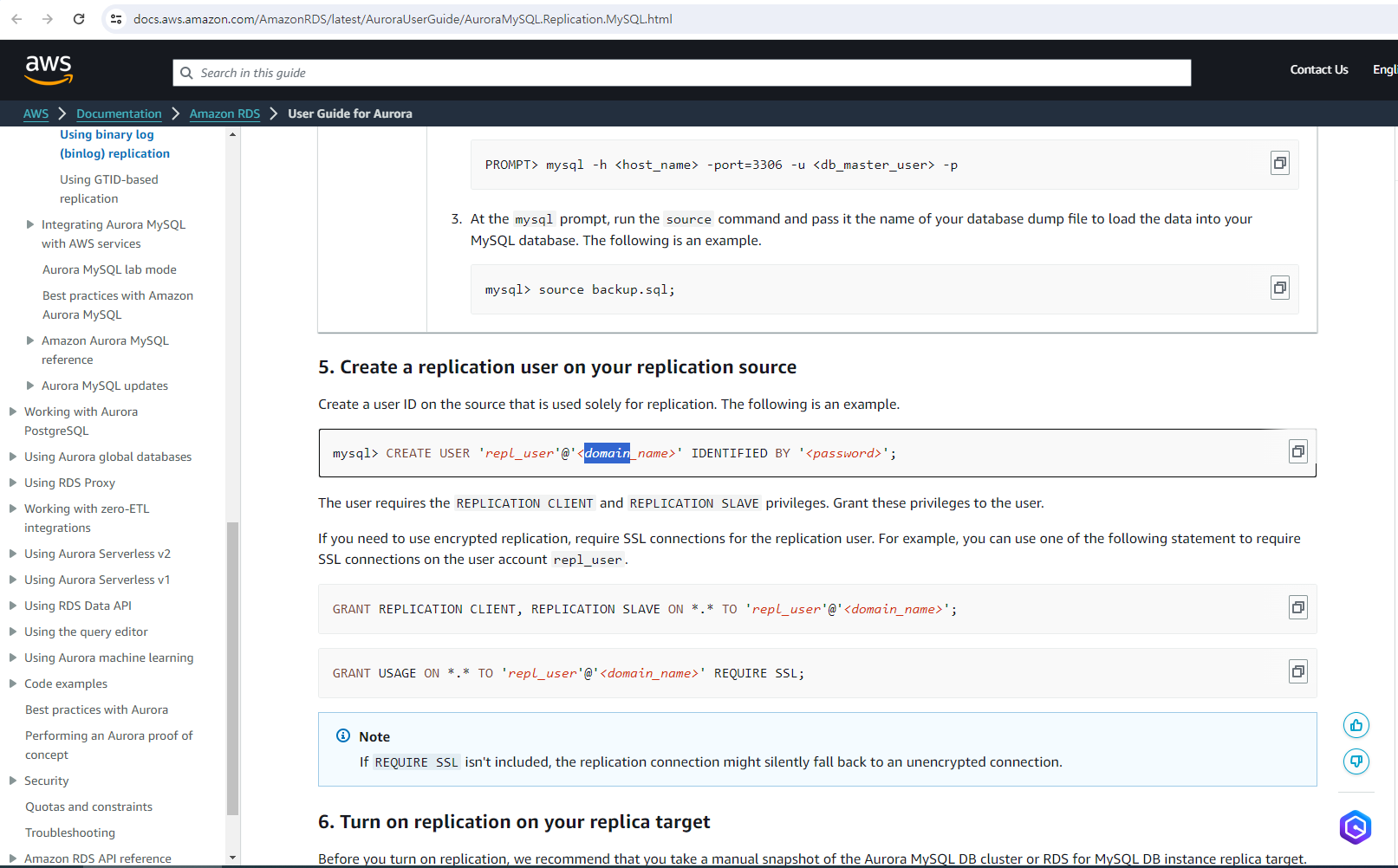This screenshot has width=1398, height=868.
Task: Click the sidebar scrollbar thumb
Action: (x=232, y=668)
